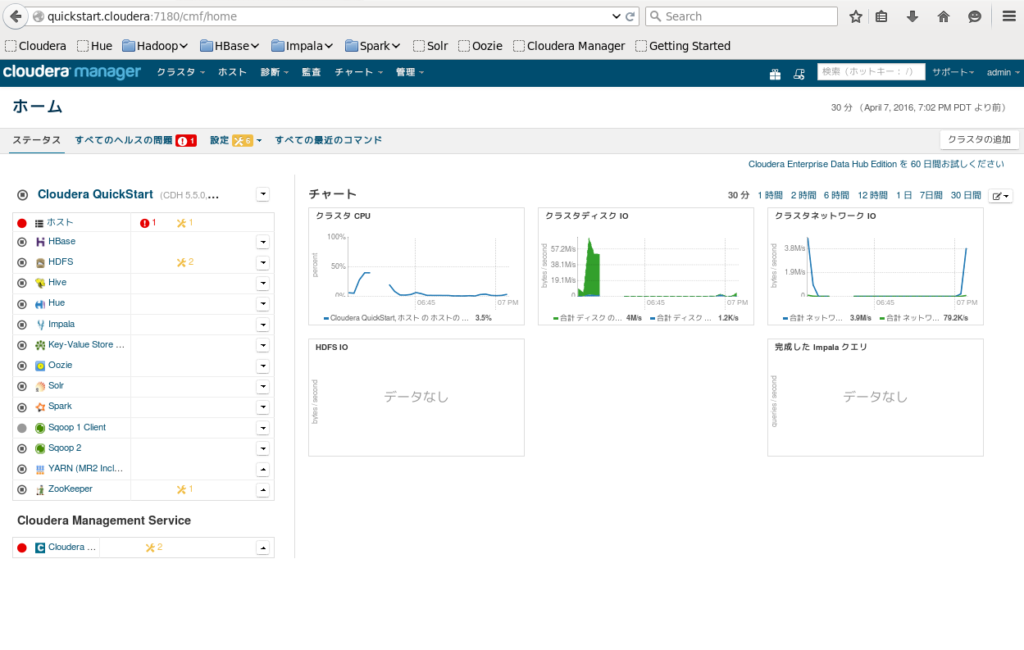Image resolution: width=1024 pixels, height=650 pixels.
Task: Click the Firefox Search box
Action: point(741,16)
